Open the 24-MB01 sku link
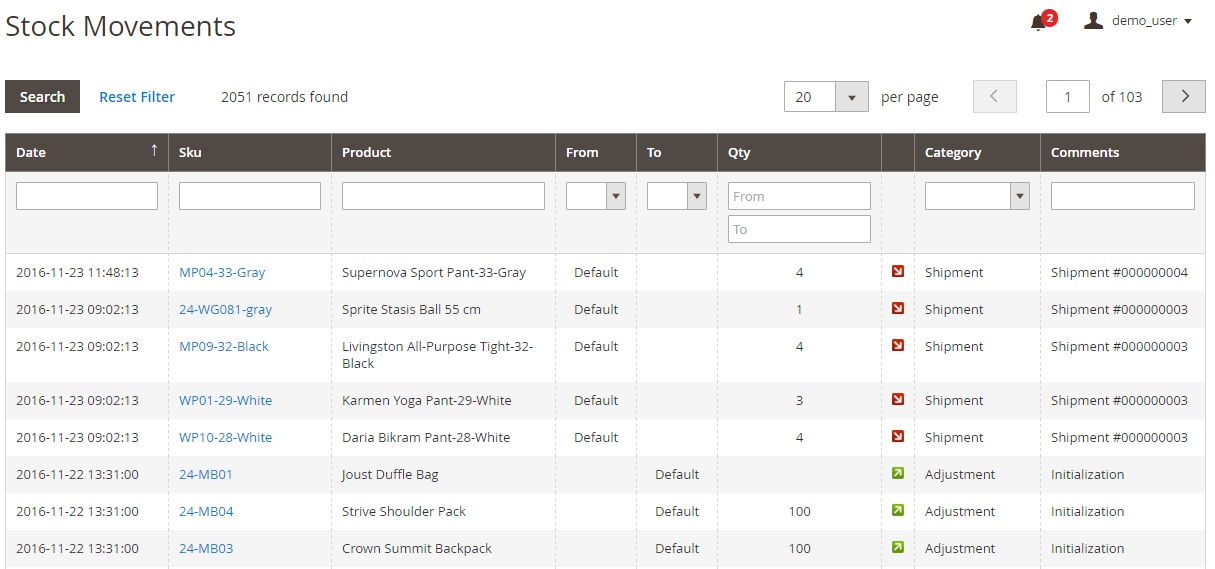Viewport: 1215px width, 569px height. point(206,474)
